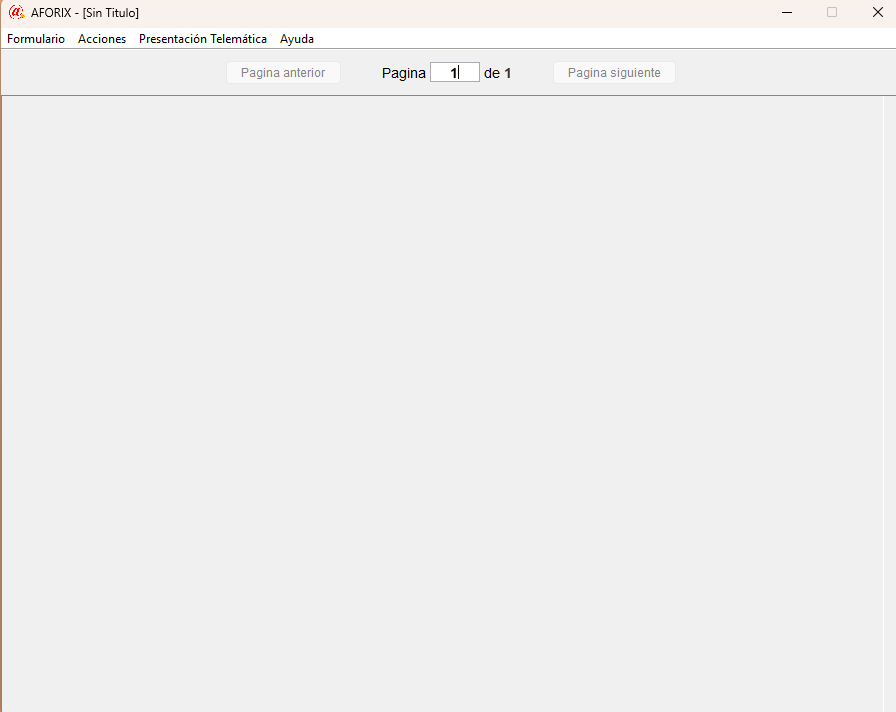Click the "de 1" total pages label
Screen dimensions: 896x712
(497, 73)
